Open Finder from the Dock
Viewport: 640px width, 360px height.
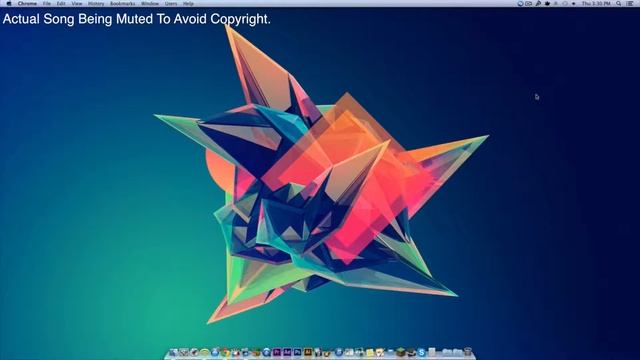tap(173, 352)
